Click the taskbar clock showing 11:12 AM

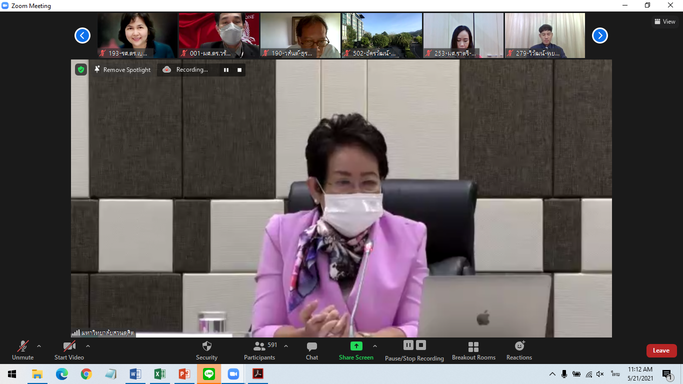(640, 374)
